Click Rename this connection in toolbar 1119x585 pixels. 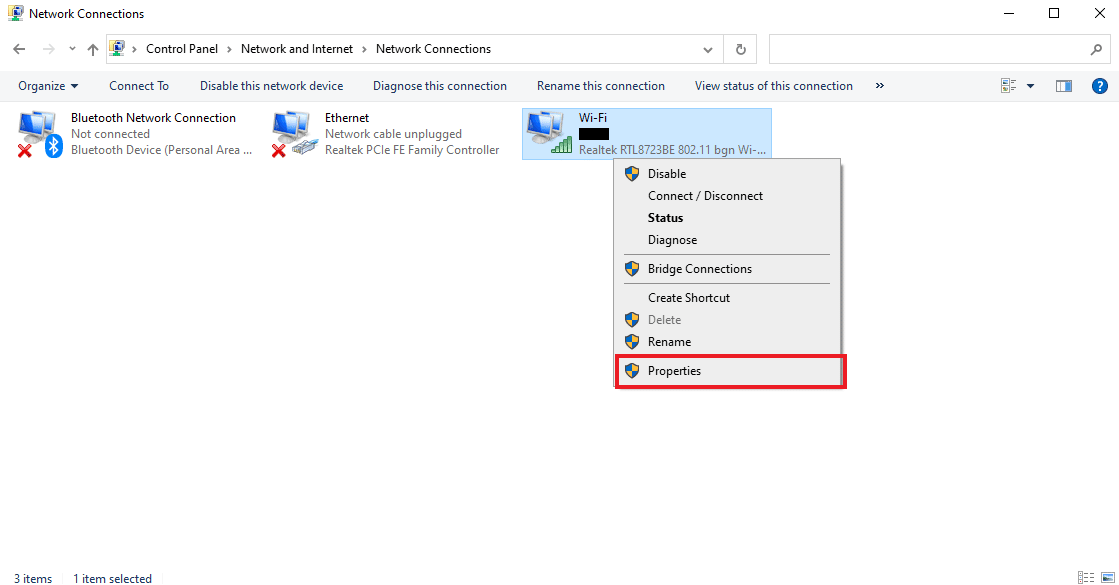tap(600, 86)
